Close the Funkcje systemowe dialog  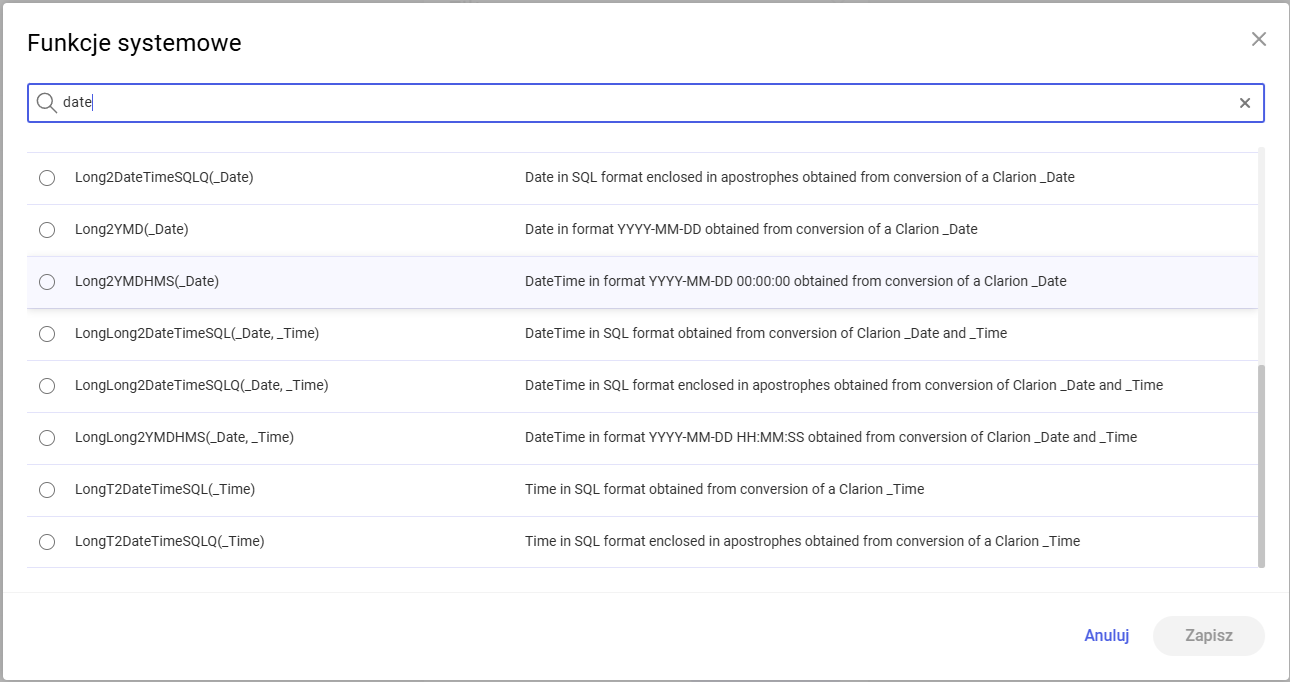(x=1259, y=39)
